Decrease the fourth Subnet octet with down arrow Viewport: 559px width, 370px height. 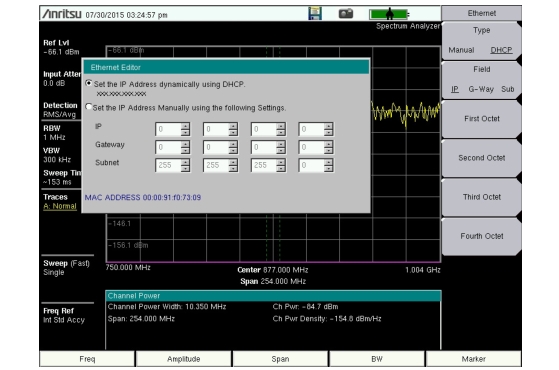point(328,169)
